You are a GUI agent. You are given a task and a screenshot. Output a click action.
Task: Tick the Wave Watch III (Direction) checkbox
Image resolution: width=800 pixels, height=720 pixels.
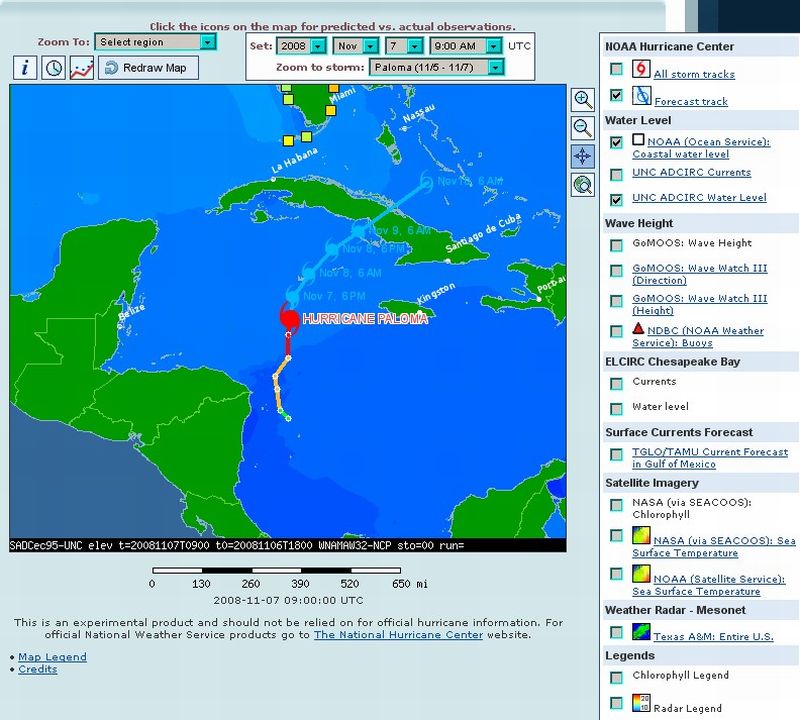tap(616, 270)
